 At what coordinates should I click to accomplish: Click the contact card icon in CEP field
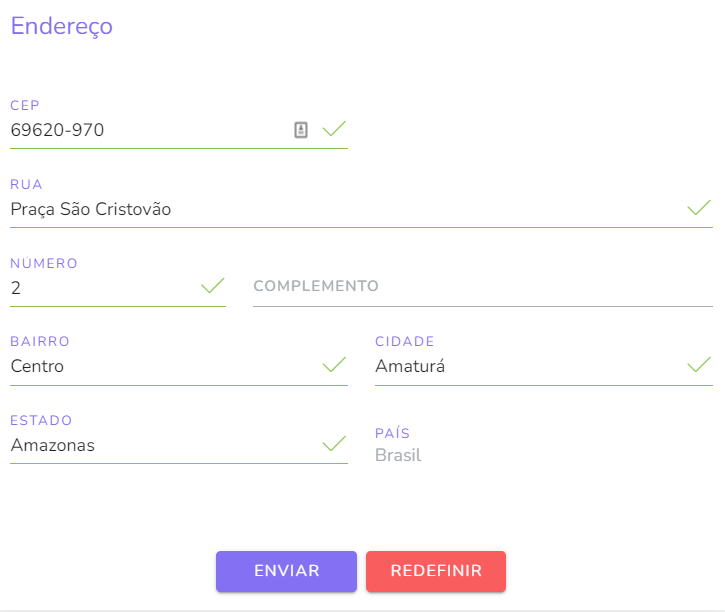point(301,130)
